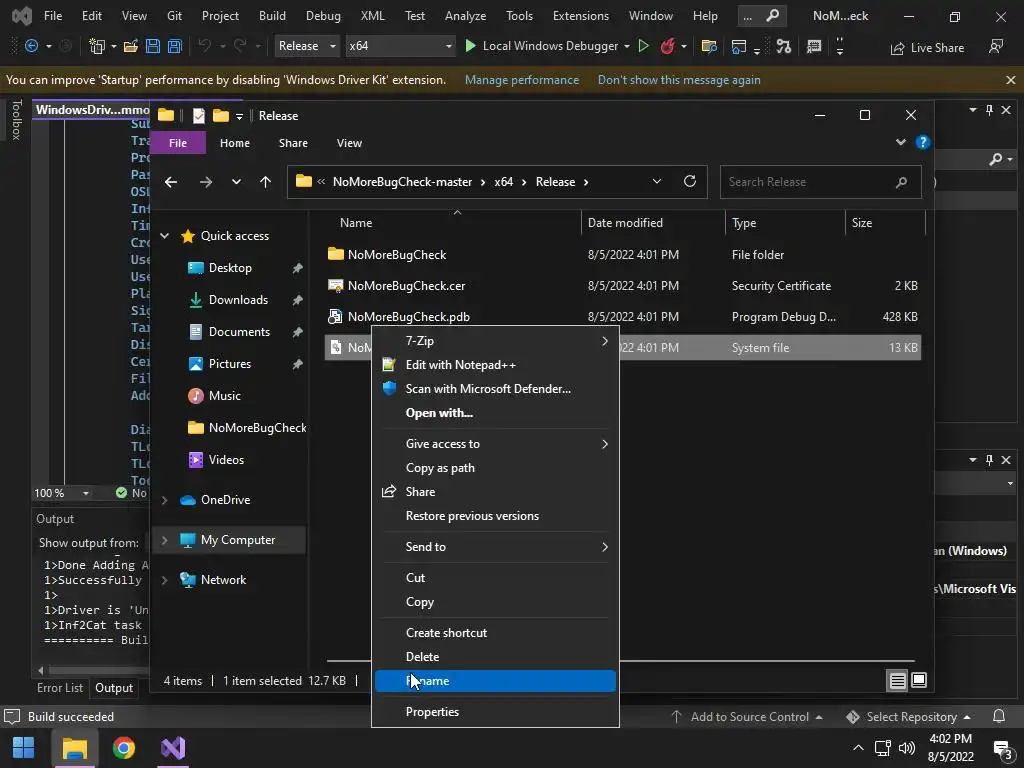Choose Edit with Notepad++ from context menu
Image resolution: width=1024 pixels, height=768 pixels.
pos(495,365)
